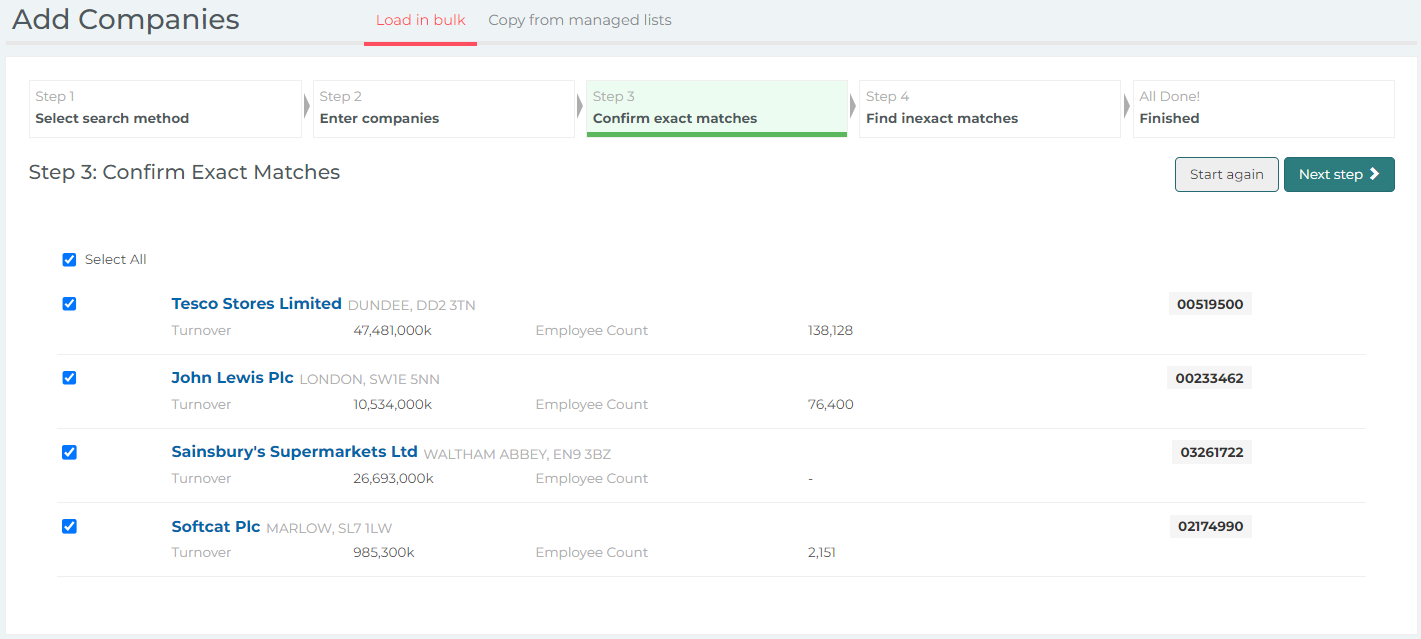Viewport: 1421px width, 639px height.
Task: Select Step 3 Confirm exact matches
Action: [x=717, y=108]
